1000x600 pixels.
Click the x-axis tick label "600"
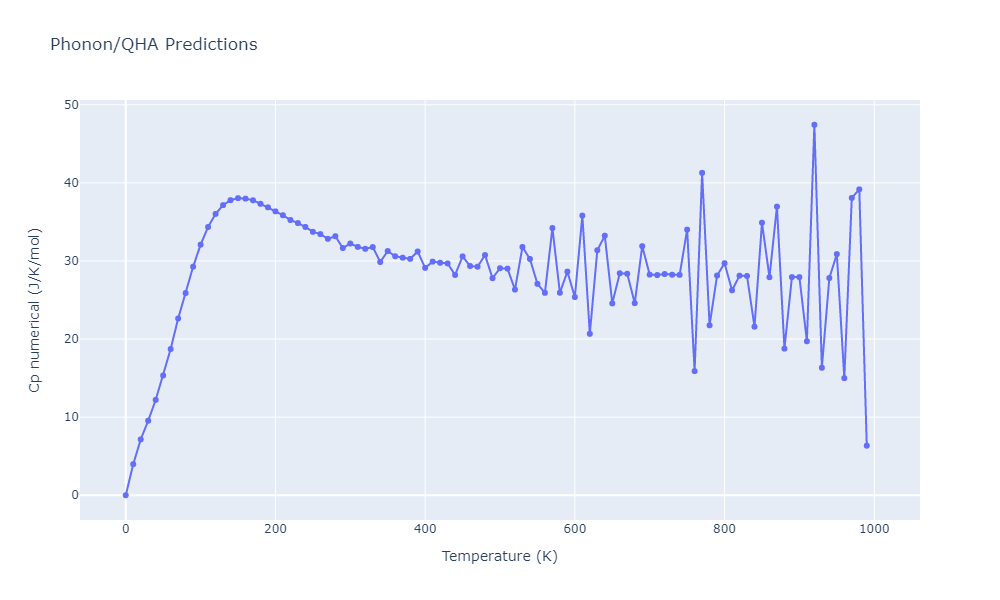coord(574,529)
